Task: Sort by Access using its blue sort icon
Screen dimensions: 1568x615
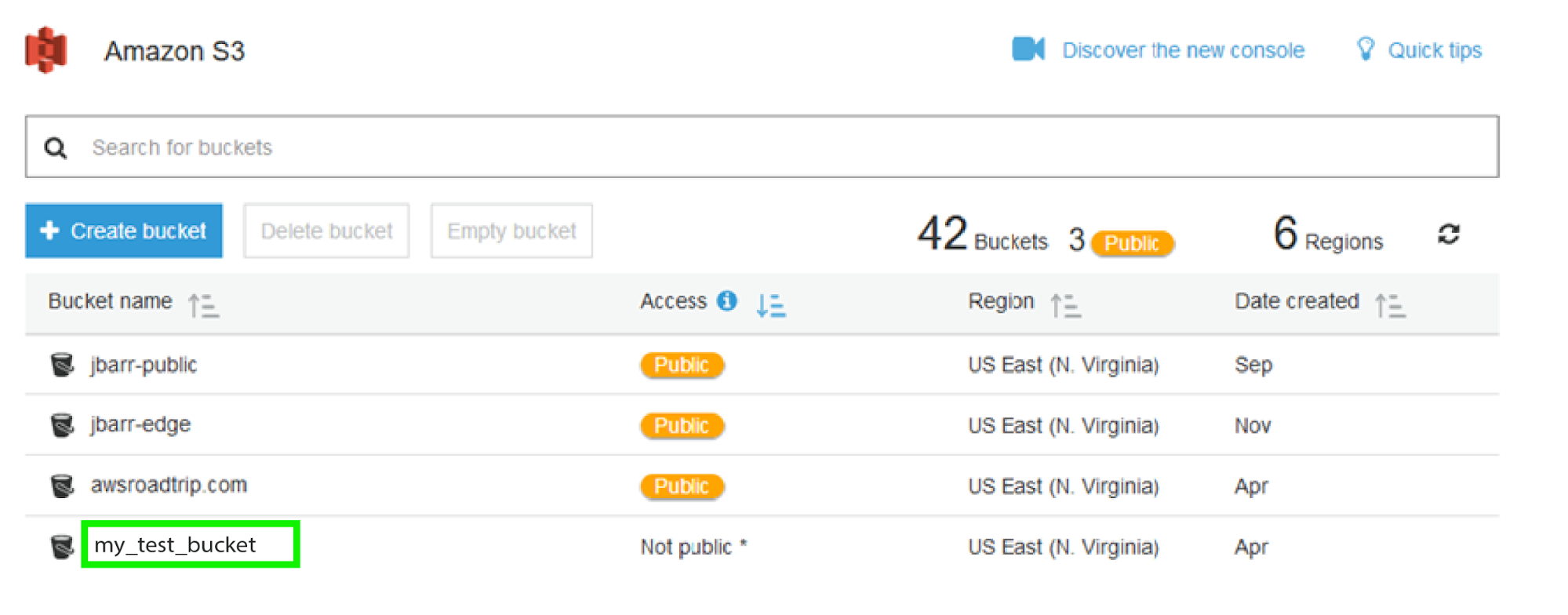Action: point(771,305)
